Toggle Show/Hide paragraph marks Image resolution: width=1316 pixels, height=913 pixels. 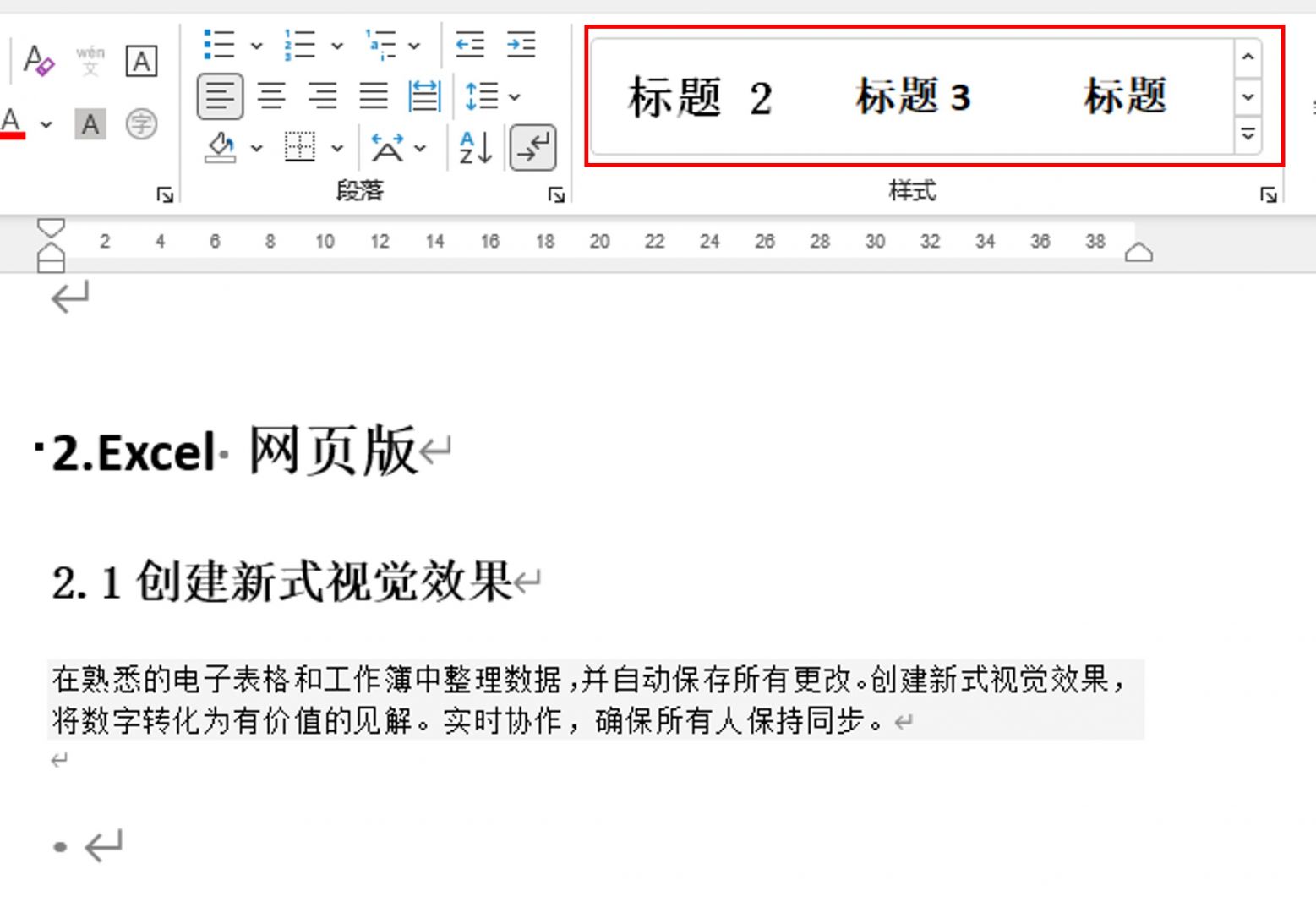point(532,147)
